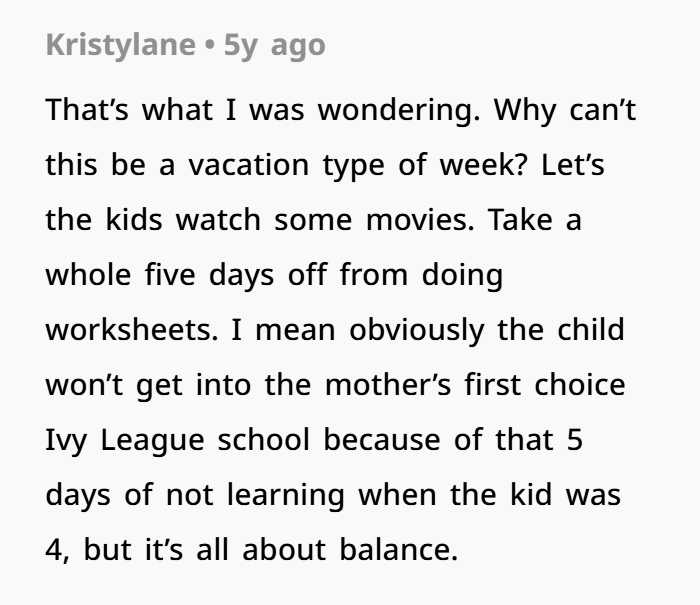700x605 pixels.
Task: Select the word movies in the comment
Action: [x=420, y=220]
